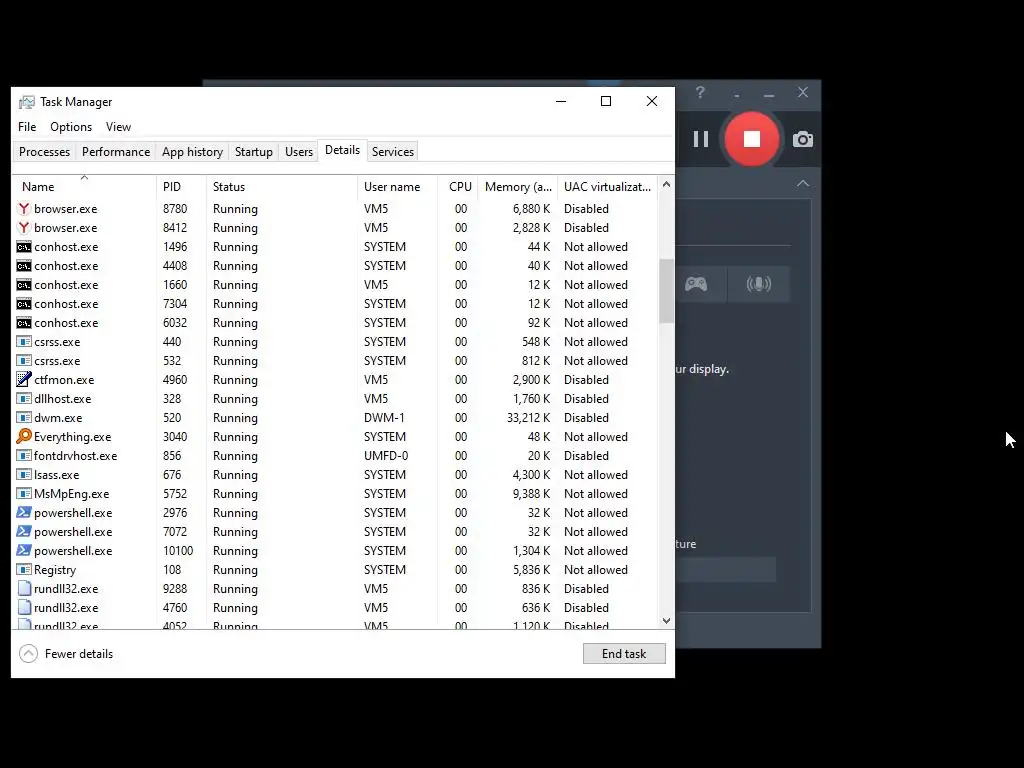Collapse Task Manager via Fewer details

[66, 654]
